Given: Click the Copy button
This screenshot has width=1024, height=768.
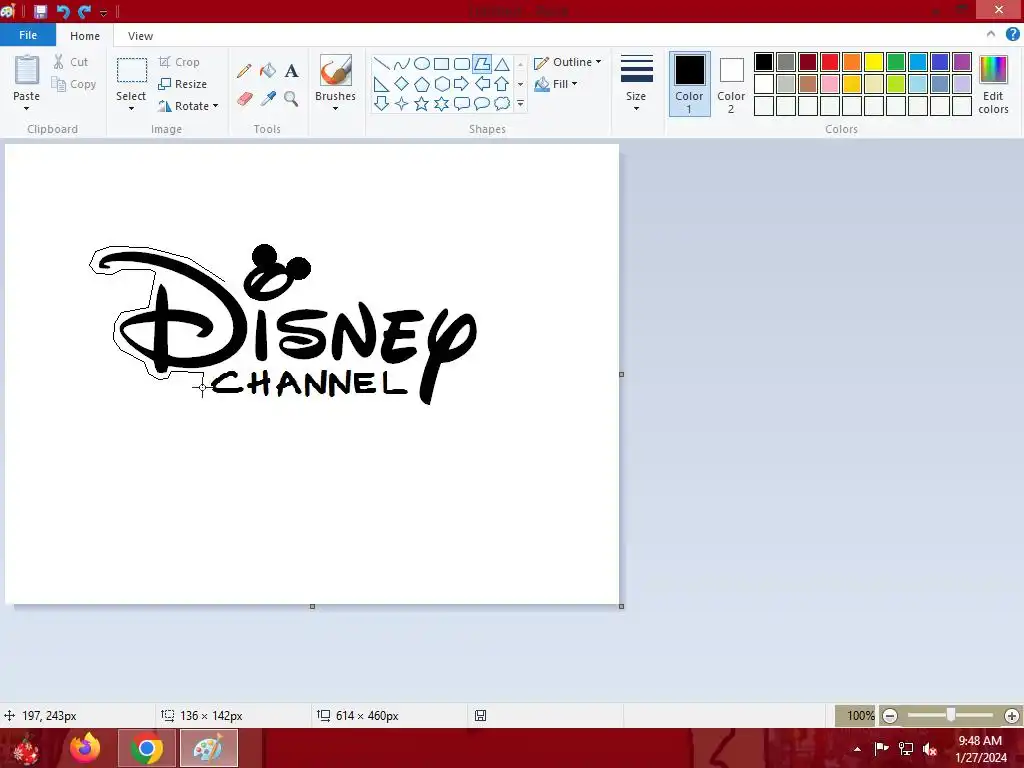Looking at the screenshot, I should click(x=74, y=84).
